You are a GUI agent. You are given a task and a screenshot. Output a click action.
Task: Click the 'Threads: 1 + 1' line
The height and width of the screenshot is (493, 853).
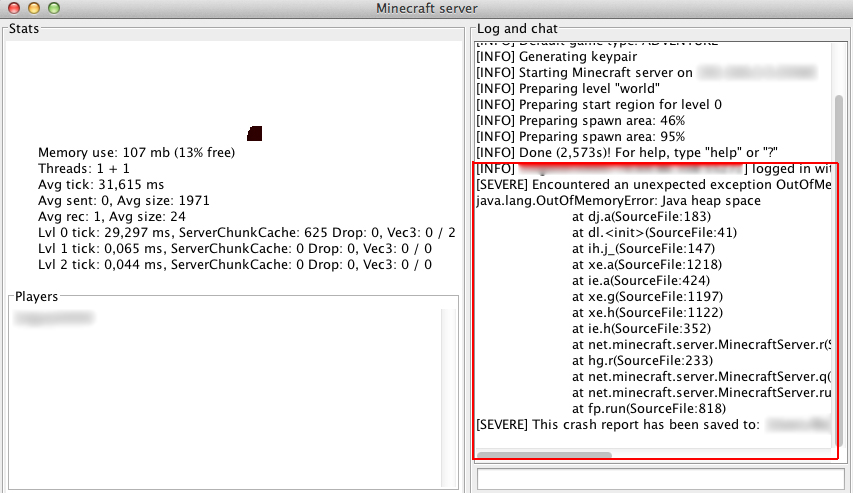84,169
